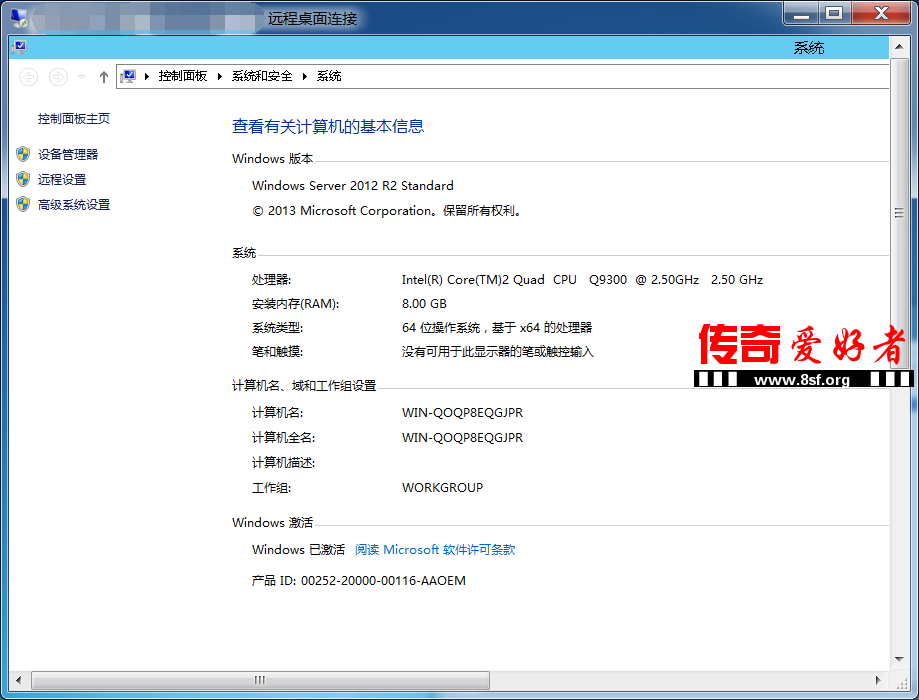The image size is (919, 700).
Task: Click the resize grip at window corner
Action: click(901, 682)
